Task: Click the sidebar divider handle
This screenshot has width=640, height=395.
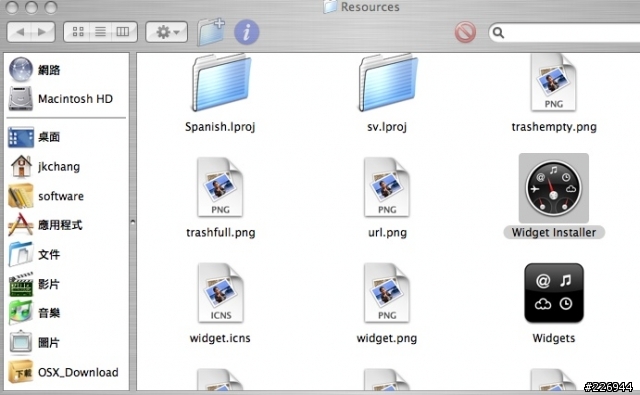Action: click(133, 222)
